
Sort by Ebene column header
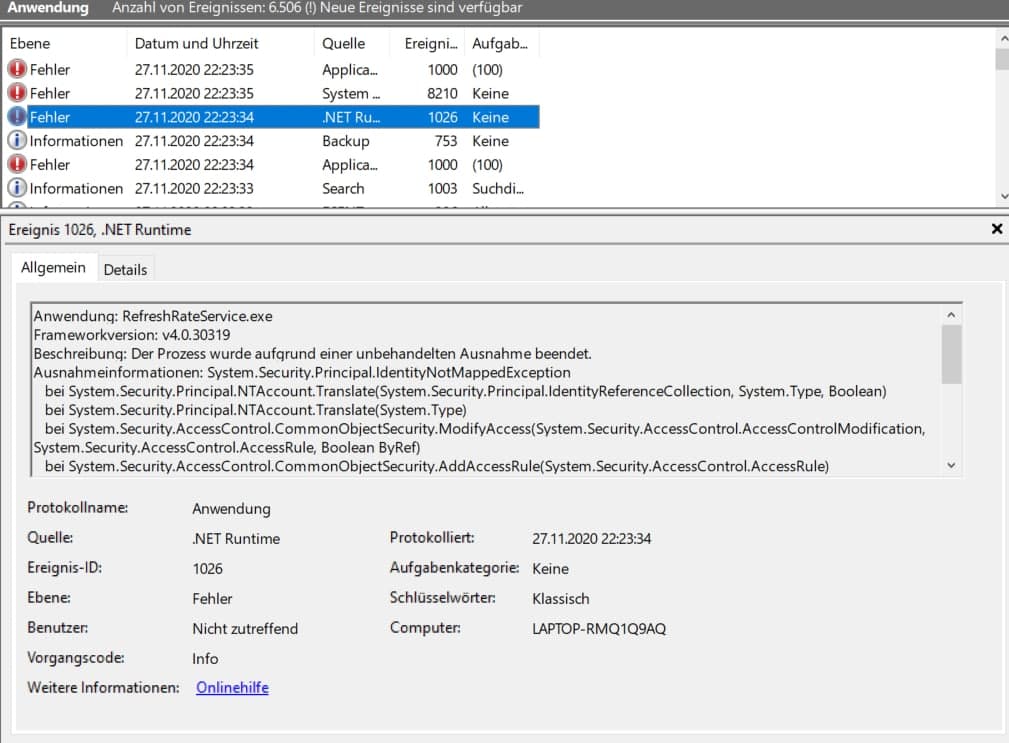point(64,43)
